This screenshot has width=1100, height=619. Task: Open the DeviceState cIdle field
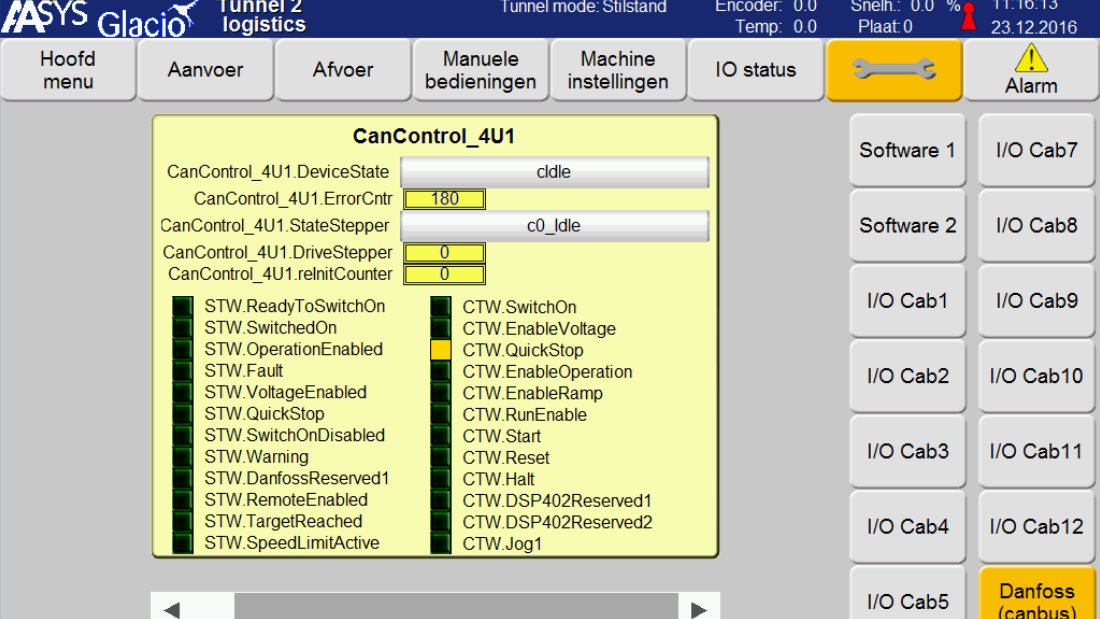point(554,172)
